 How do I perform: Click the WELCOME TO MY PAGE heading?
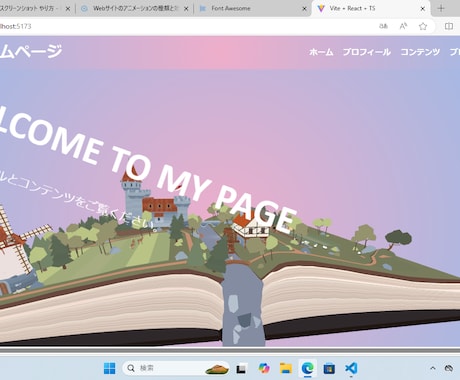click(x=147, y=170)
